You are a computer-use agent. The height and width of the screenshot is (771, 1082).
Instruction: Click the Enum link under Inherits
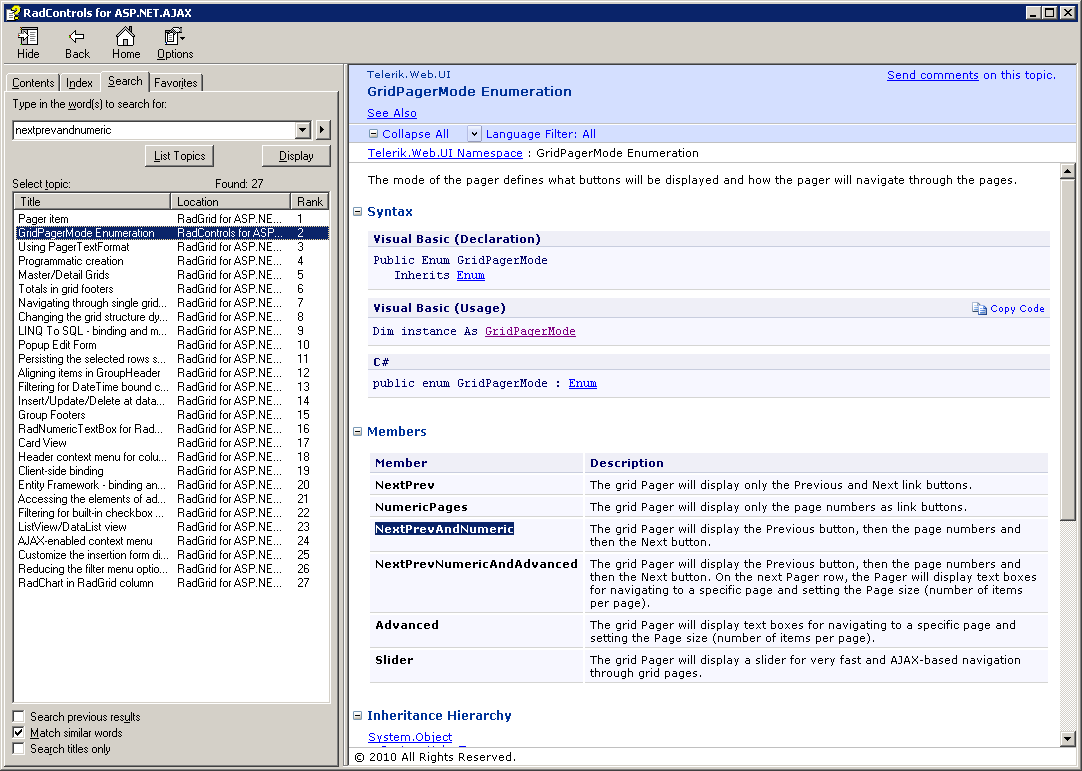[471, 275]
